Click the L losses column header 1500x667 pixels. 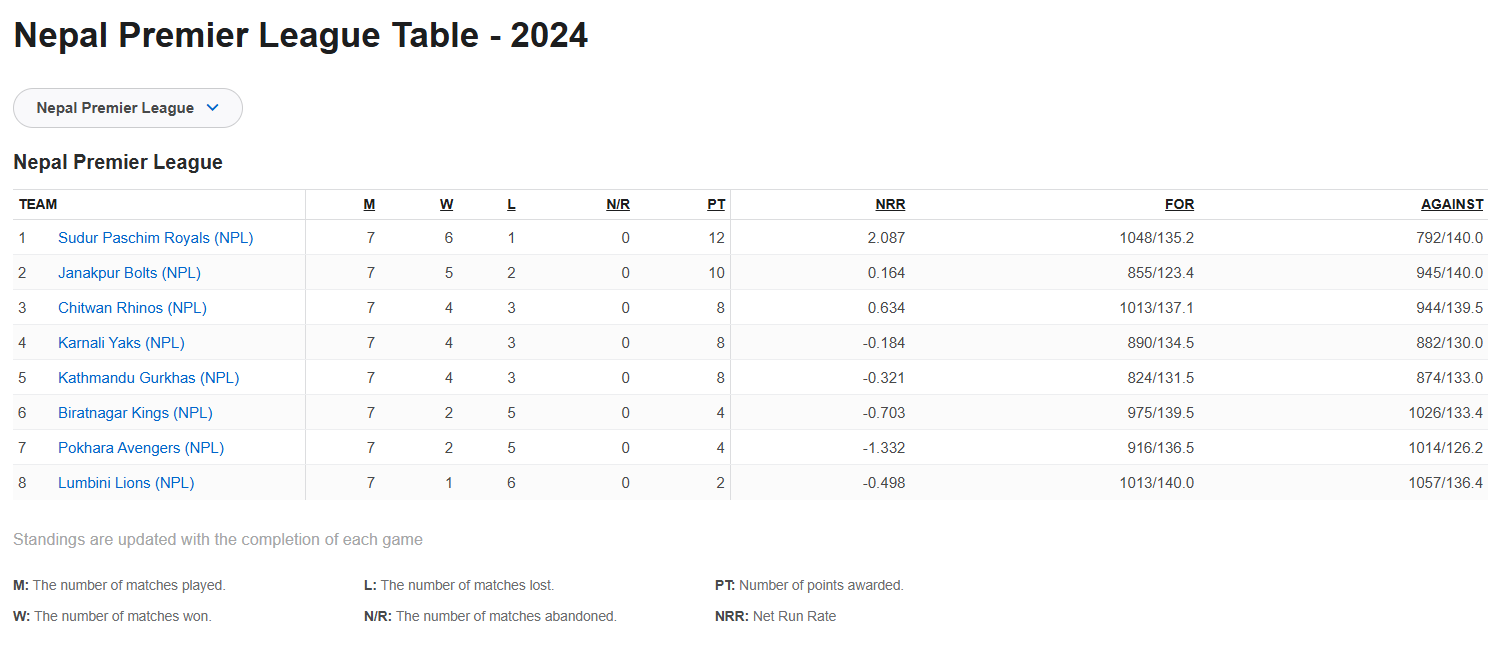click(x=511, y=205)
